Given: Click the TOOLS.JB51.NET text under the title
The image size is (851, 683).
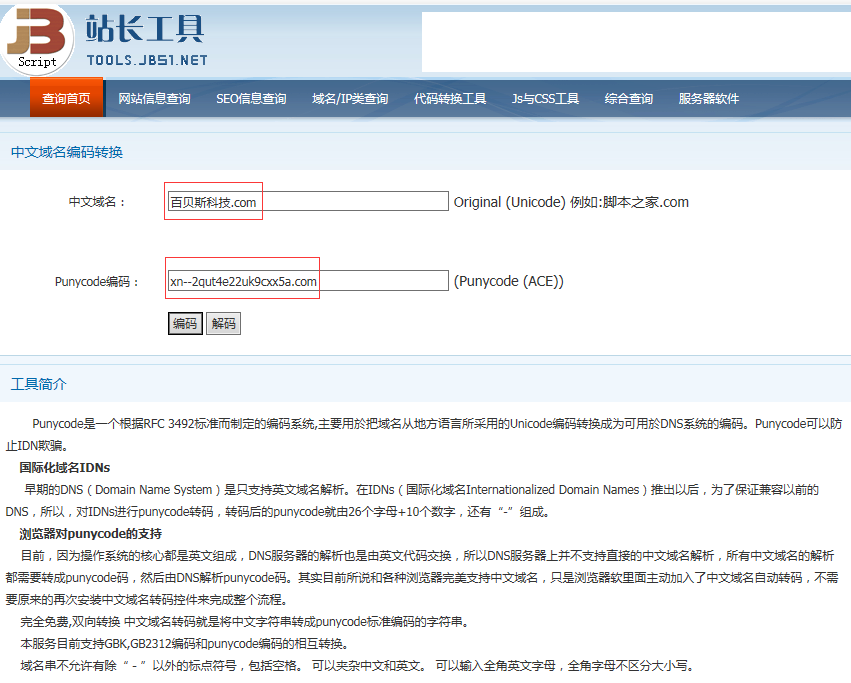Looking at the screenshot, I should 146,60.
